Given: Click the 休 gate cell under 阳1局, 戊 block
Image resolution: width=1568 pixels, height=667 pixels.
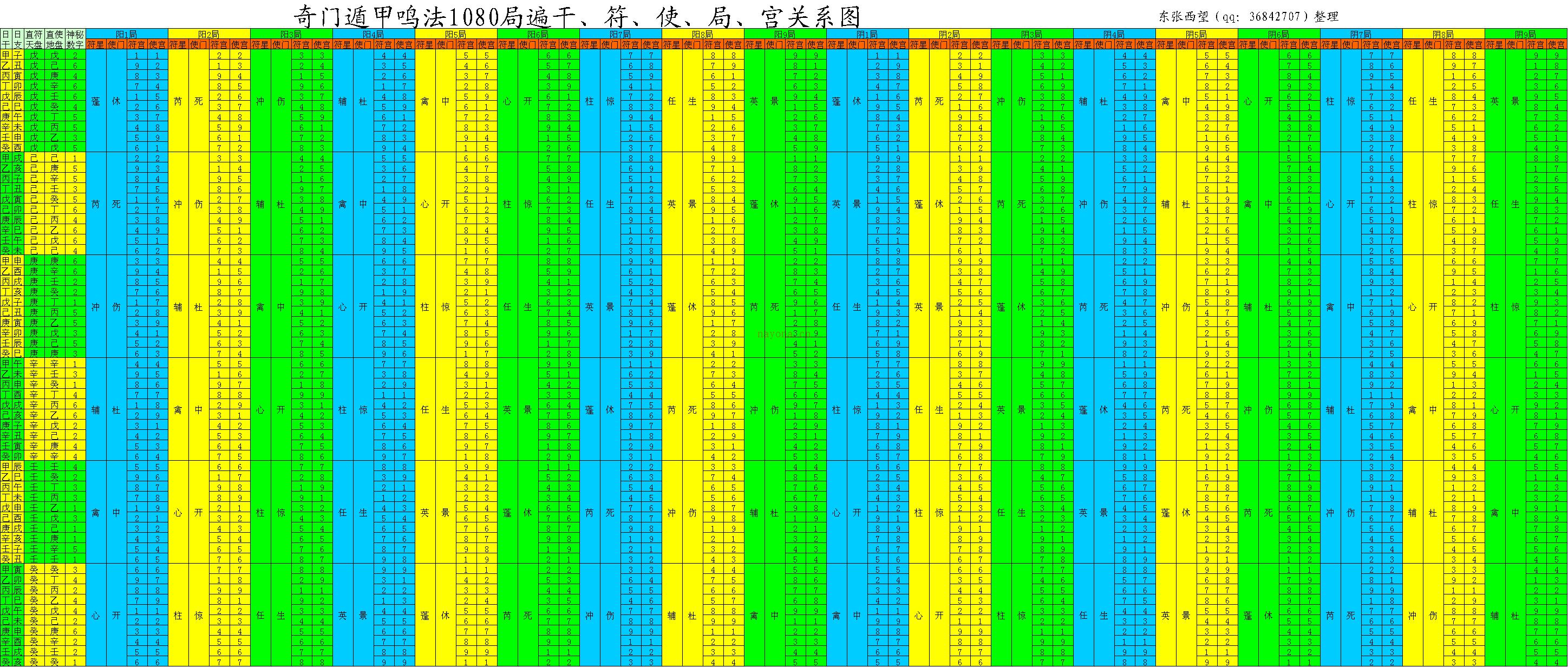Looking at the screenshot, I should coord(116,101).
